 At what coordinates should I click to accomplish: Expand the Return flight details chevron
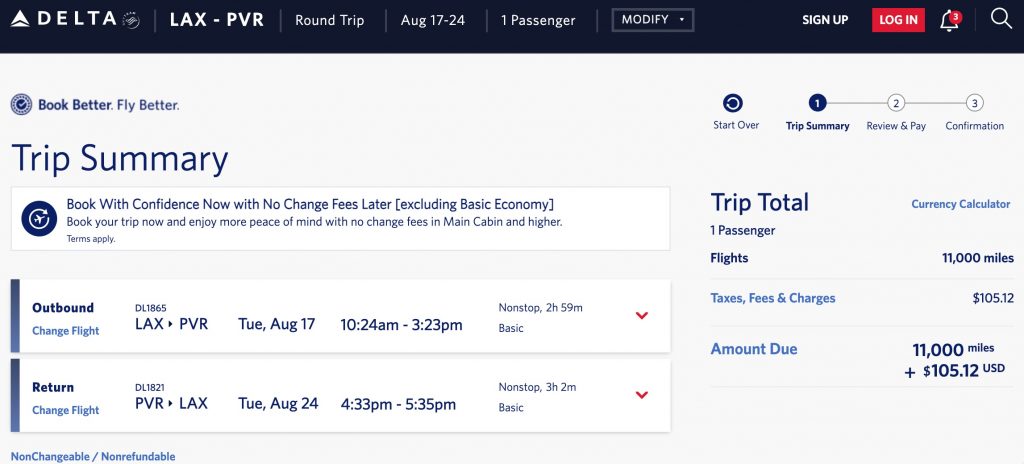[x=642, y=395]
